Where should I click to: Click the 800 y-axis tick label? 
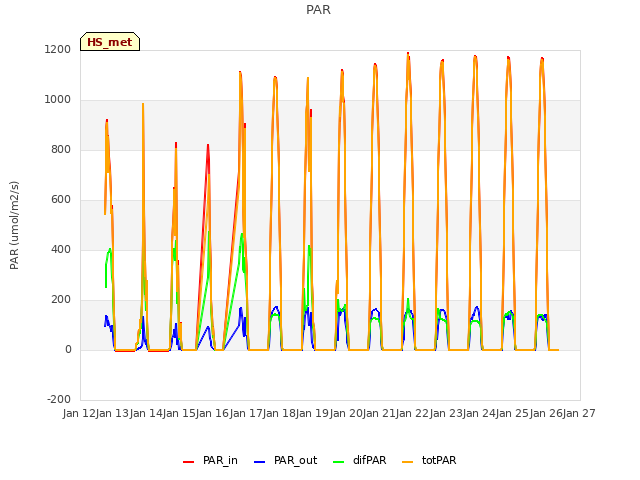pos(61,149)
